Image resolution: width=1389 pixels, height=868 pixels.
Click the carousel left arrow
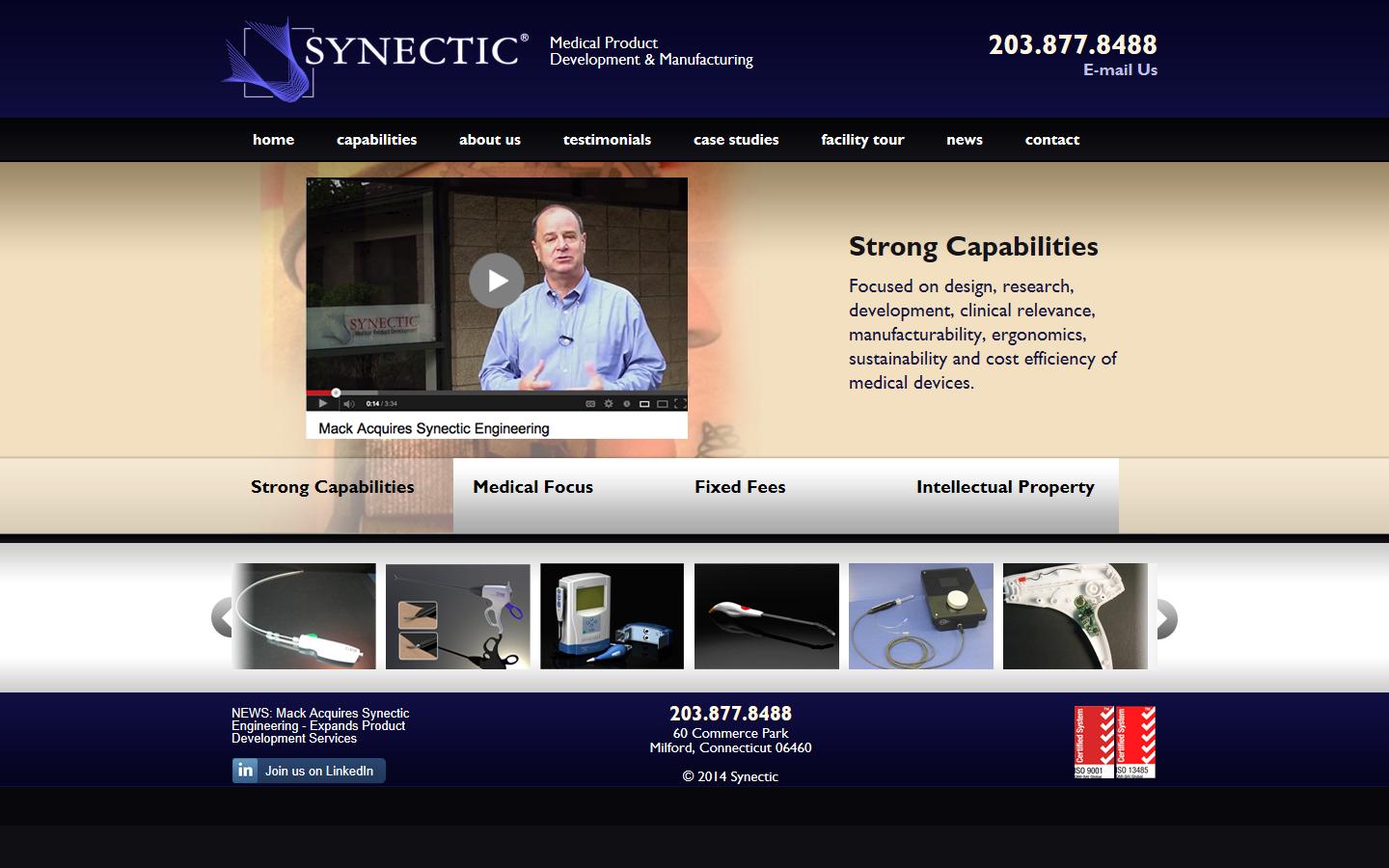(222, 618)
